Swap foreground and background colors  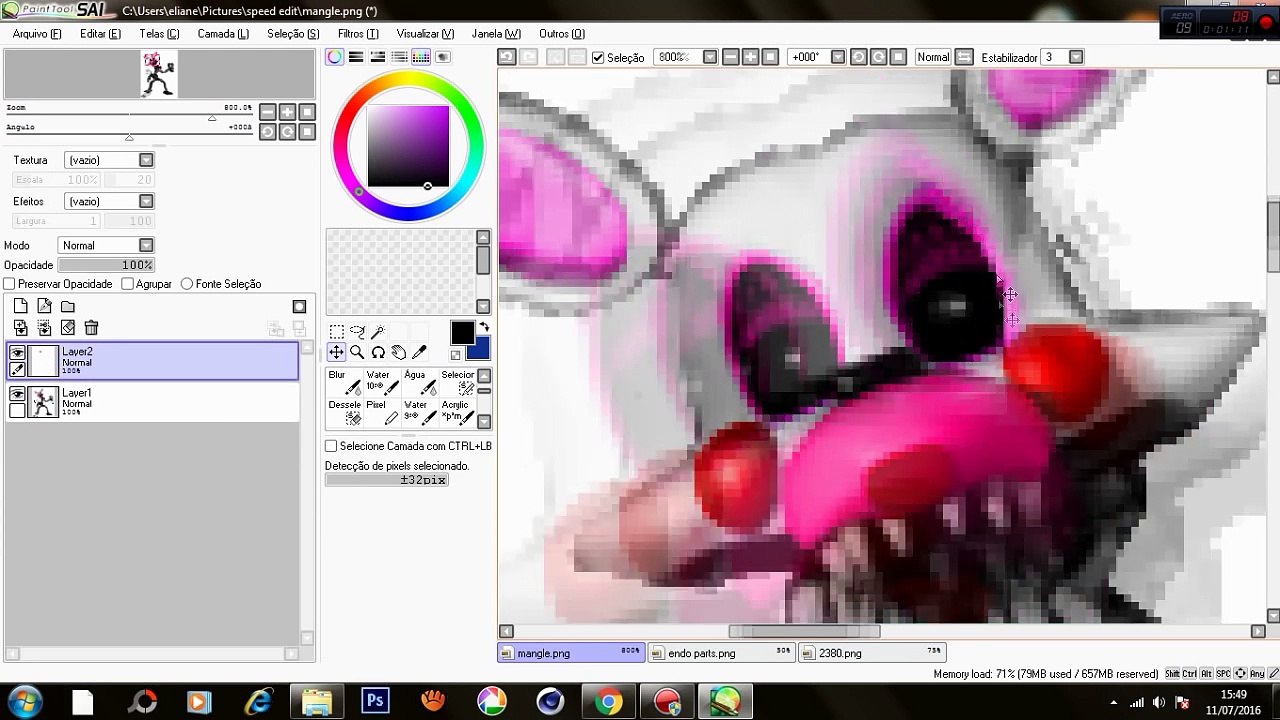click(x=485, y=327)
